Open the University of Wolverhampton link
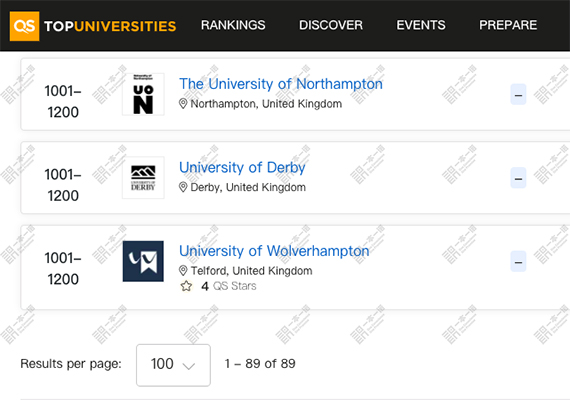The height and width of the screenshot is (407, 570). [274, 251]
